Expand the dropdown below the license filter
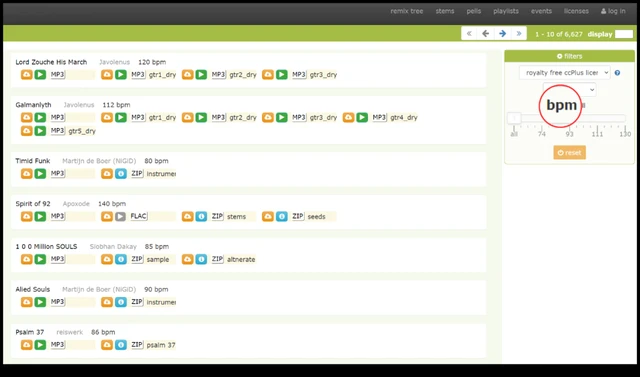Image resolution: width=640 pixels, height=377 pixels. tap(569, 89)
